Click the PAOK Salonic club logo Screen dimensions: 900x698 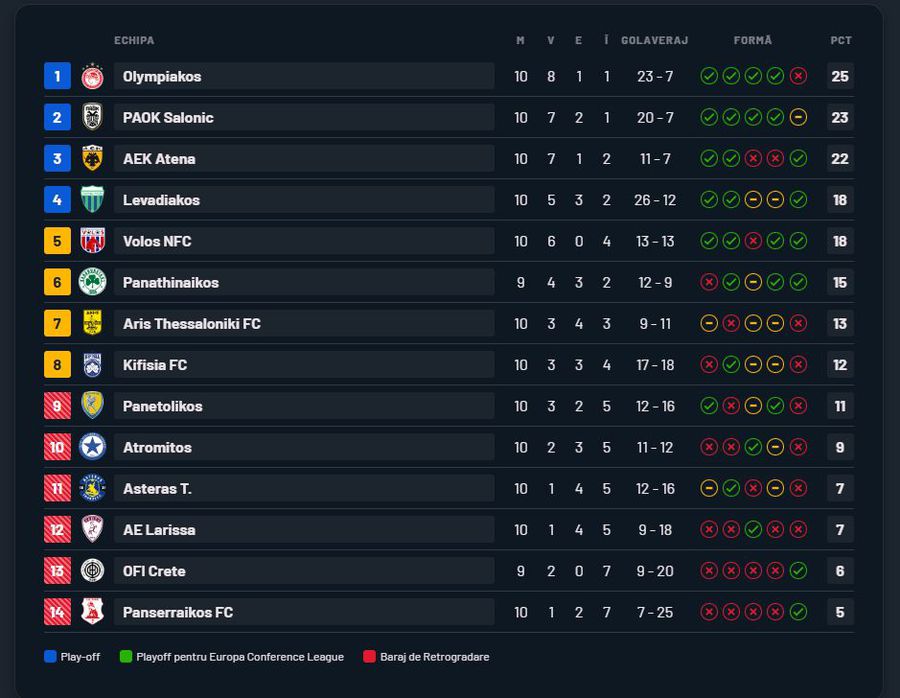point(92,117)
